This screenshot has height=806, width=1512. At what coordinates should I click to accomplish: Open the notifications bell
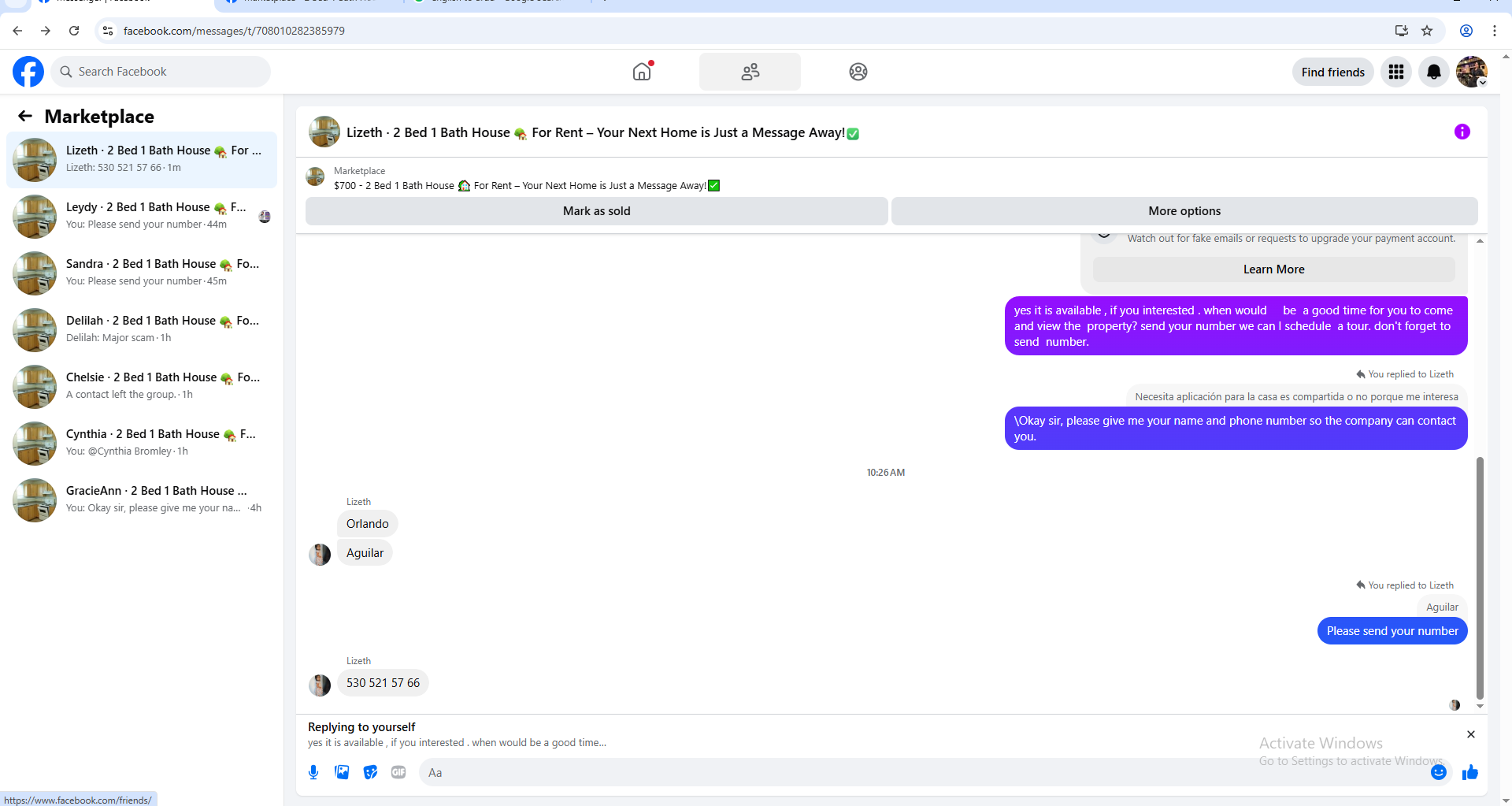click(x=1434, y=72)
